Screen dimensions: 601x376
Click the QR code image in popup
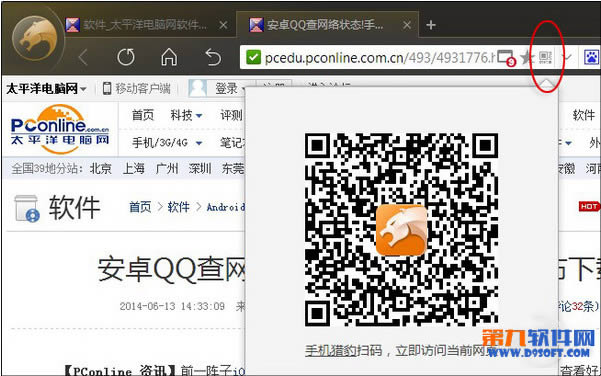coord(401,230)
